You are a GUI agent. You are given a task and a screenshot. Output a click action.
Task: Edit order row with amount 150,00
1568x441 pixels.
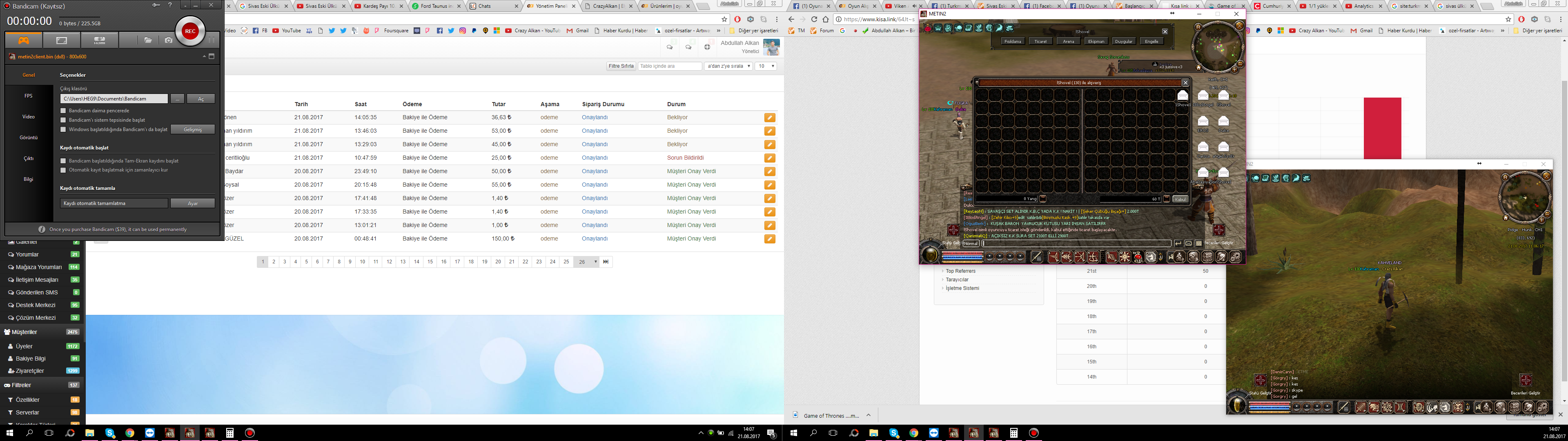point(770,239)
